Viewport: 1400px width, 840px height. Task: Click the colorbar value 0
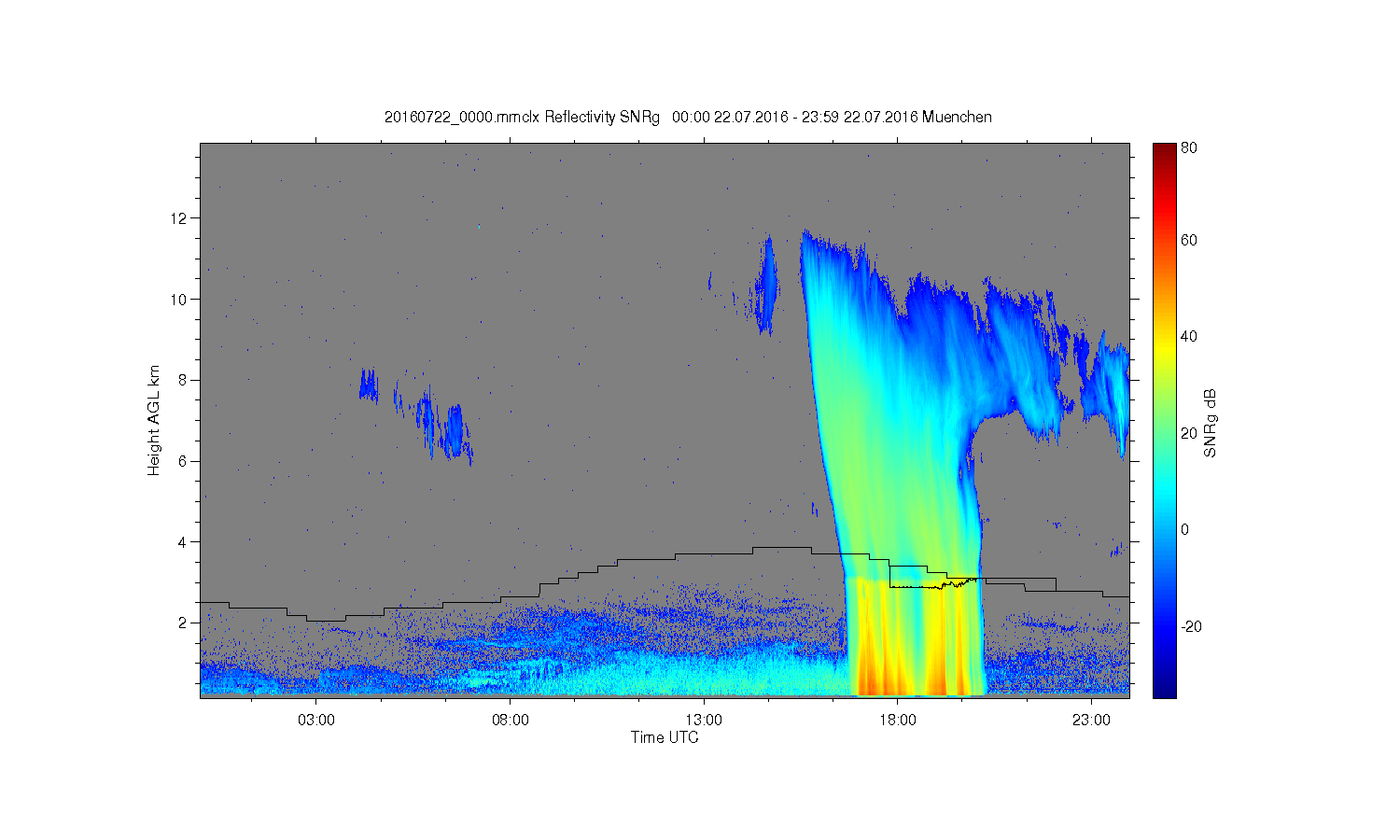1185,529
